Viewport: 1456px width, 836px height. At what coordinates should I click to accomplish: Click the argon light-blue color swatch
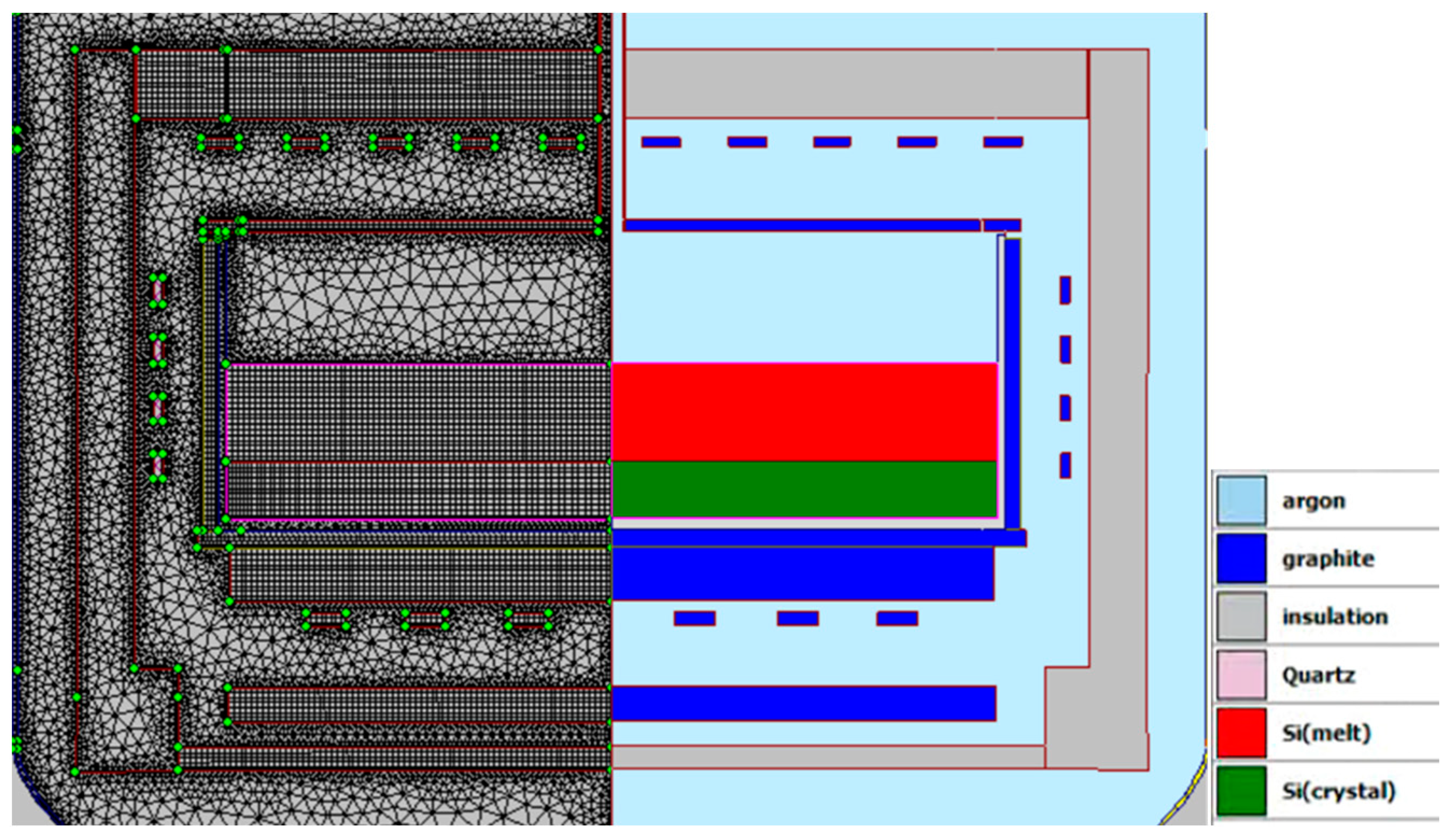(1241, 500)
